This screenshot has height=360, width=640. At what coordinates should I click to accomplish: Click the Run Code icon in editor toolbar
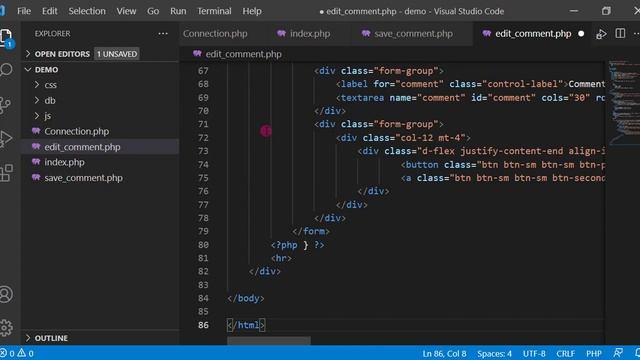pyautogui.click(x=601, y=34)
